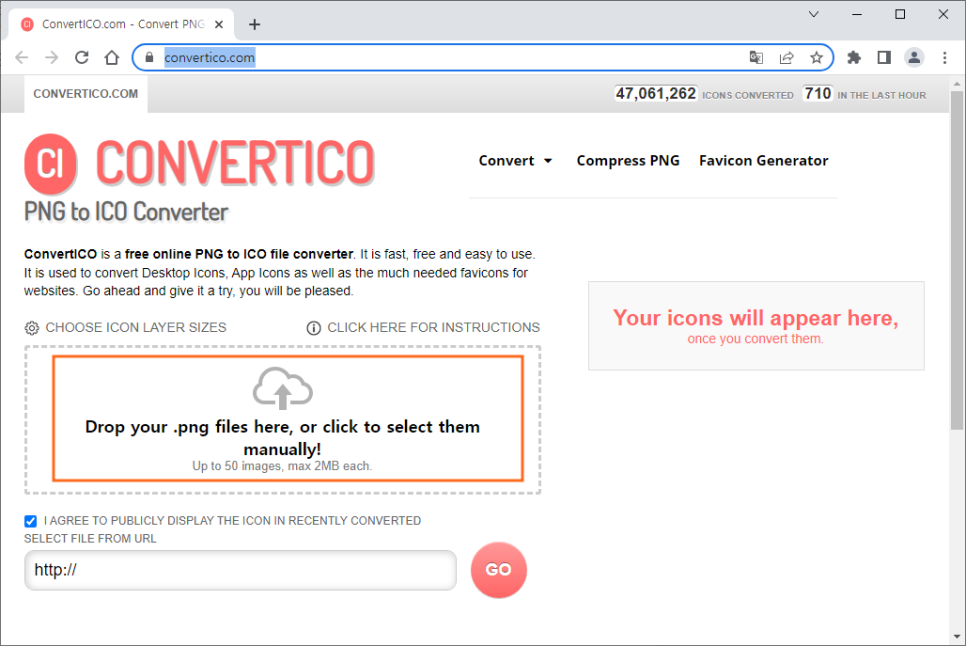Open the Compress PNG page
The image size is (966, 646).
pyautogui.click(x=628, y=161)
